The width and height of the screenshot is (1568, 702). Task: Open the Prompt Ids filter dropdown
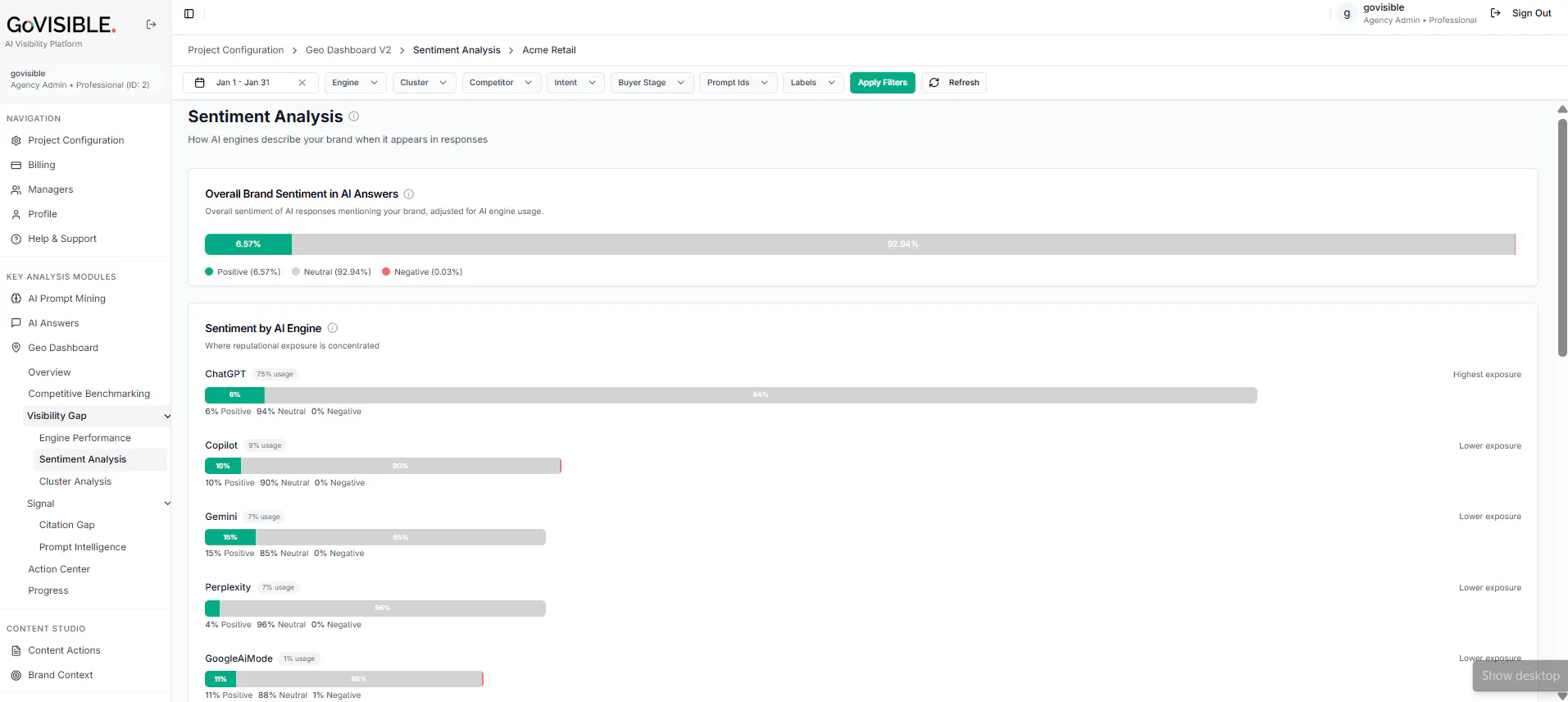coord(738,83)
